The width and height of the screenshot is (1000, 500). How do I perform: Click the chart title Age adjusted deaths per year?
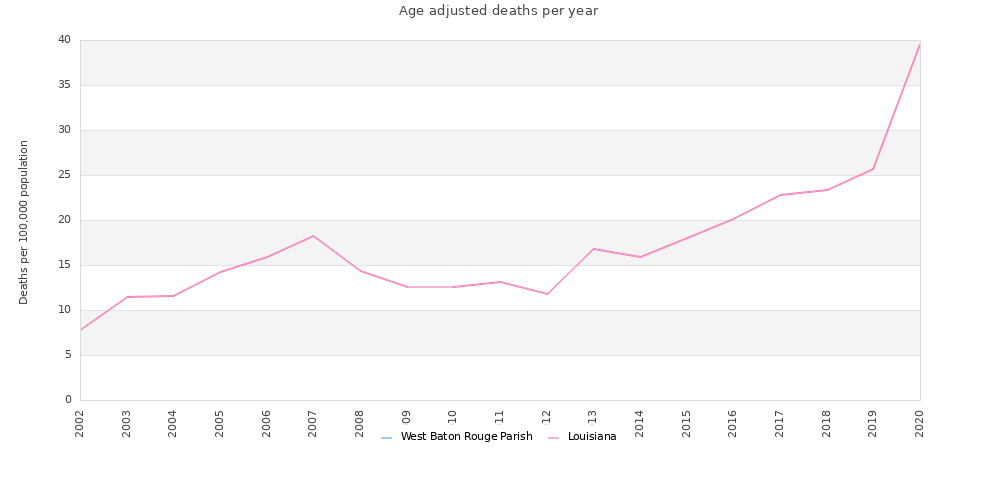[x=499, y=11]
